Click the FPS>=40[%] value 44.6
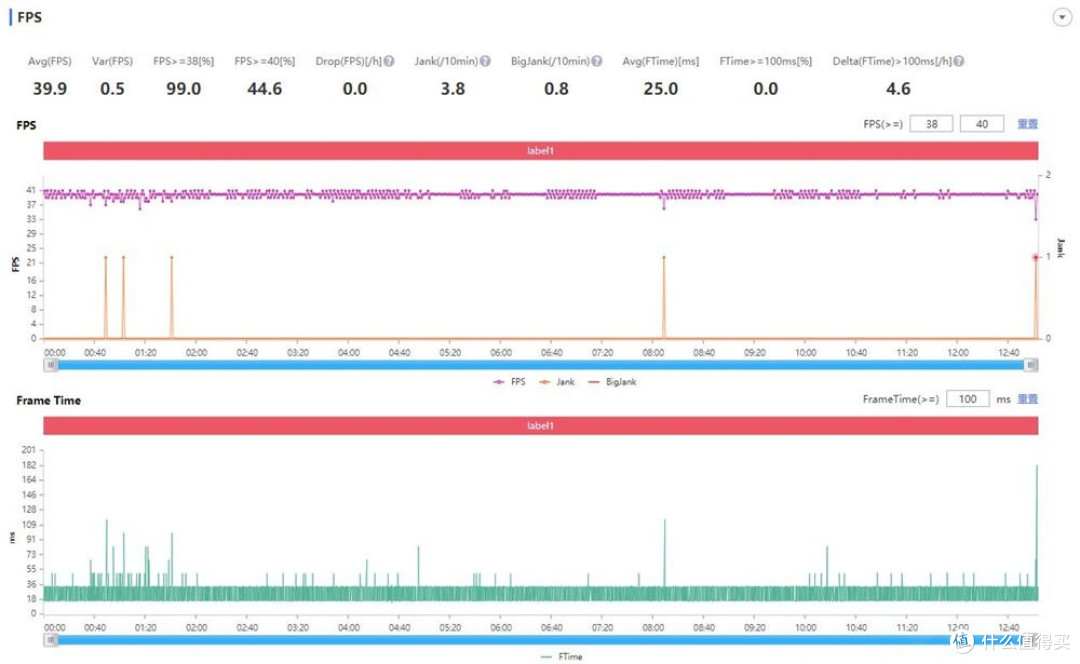The width and height of the screenshot is (1080, 664). coord(264,89)
